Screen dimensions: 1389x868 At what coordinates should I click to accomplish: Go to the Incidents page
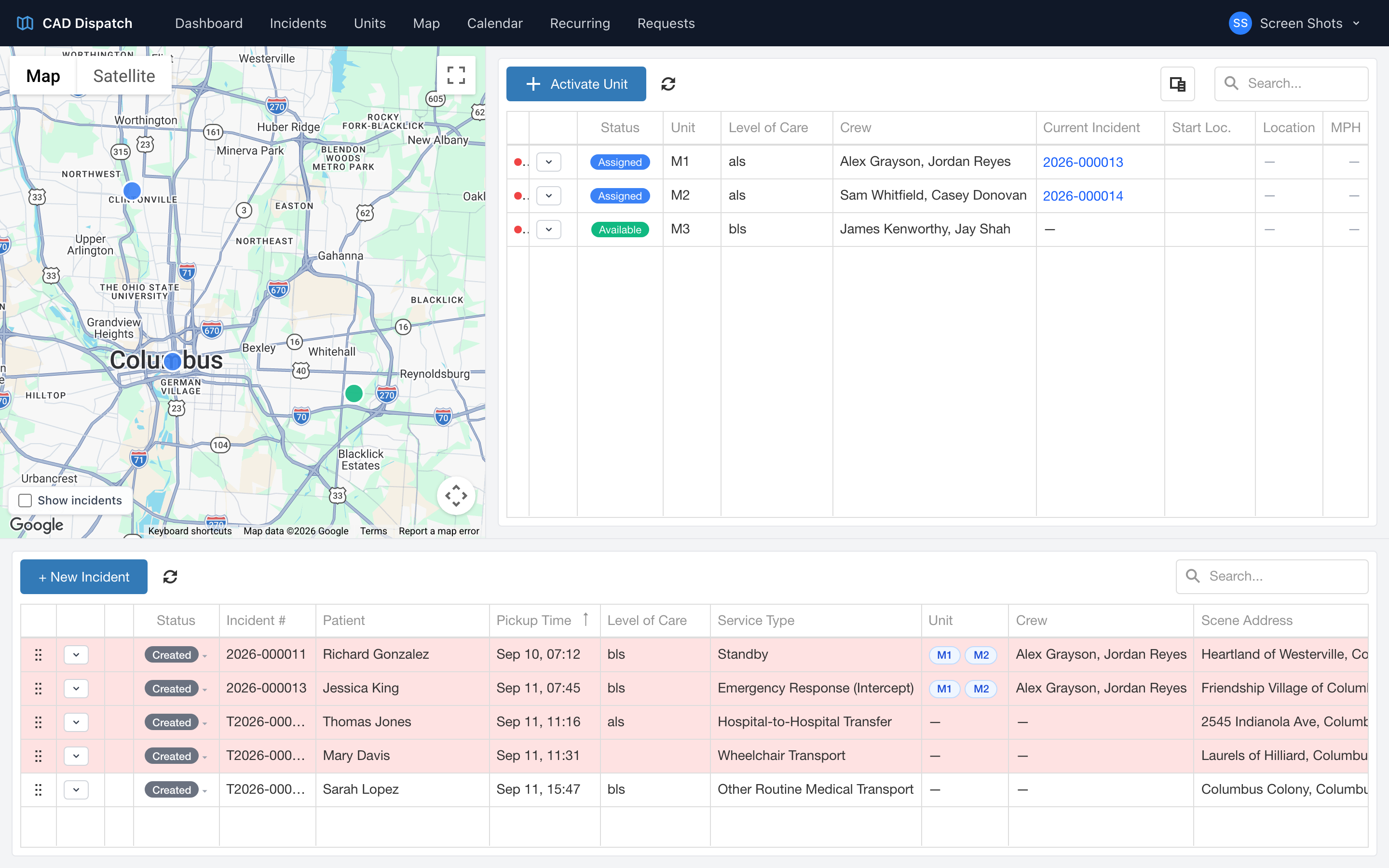click(x=298, y=23)
